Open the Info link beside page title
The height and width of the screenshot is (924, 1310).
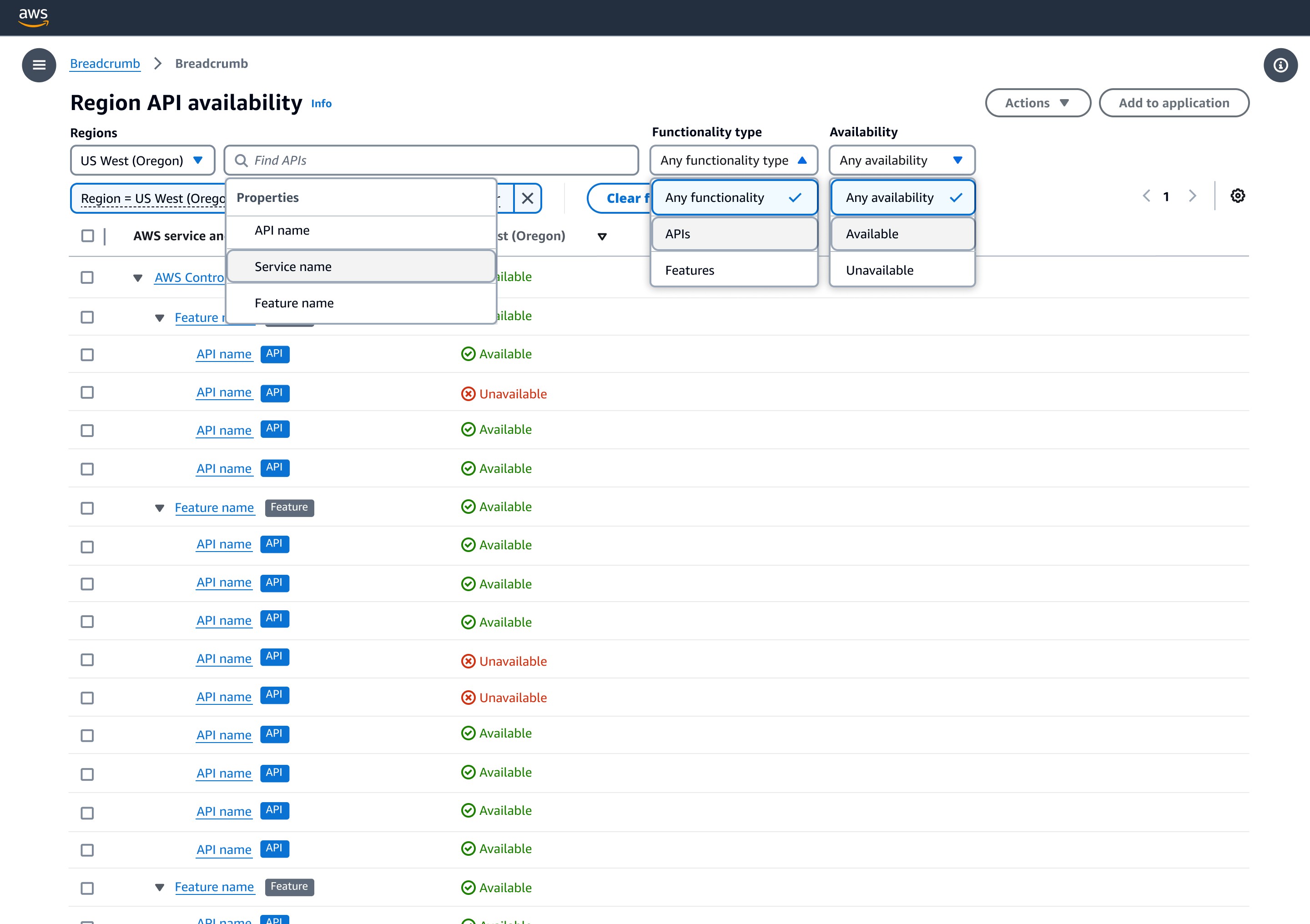pyautogui.click(x=321, y=104)
